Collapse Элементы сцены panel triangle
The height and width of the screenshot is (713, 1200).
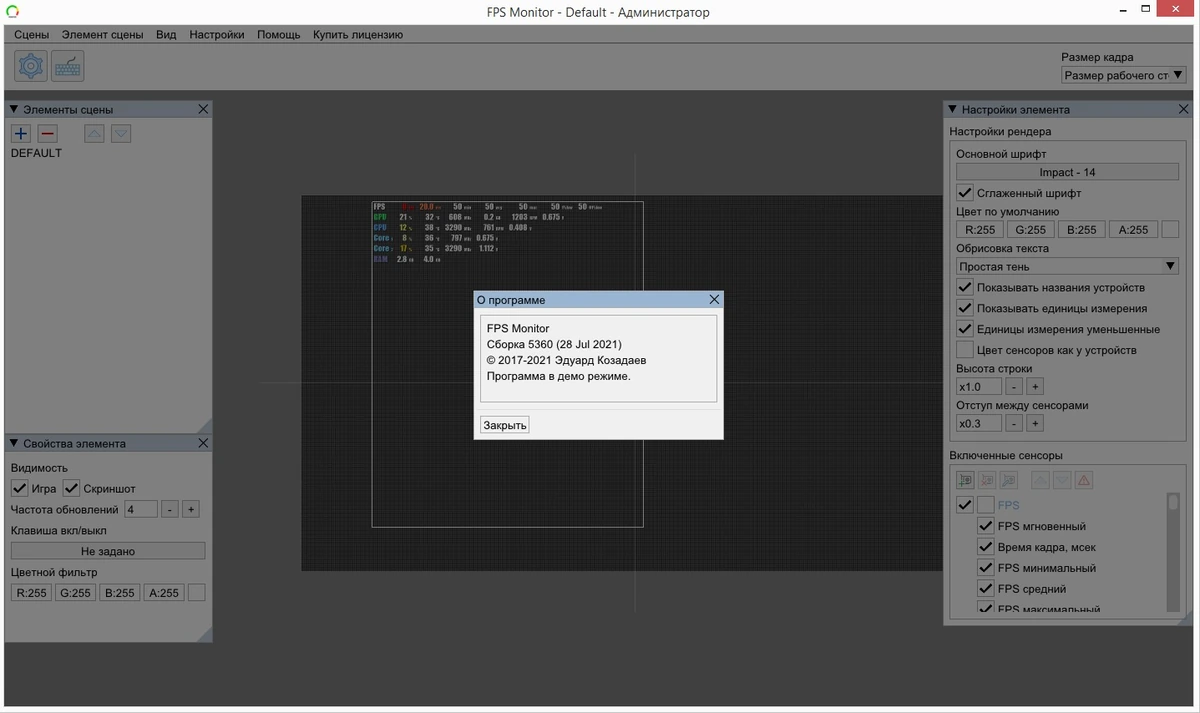tap(14, 109)
